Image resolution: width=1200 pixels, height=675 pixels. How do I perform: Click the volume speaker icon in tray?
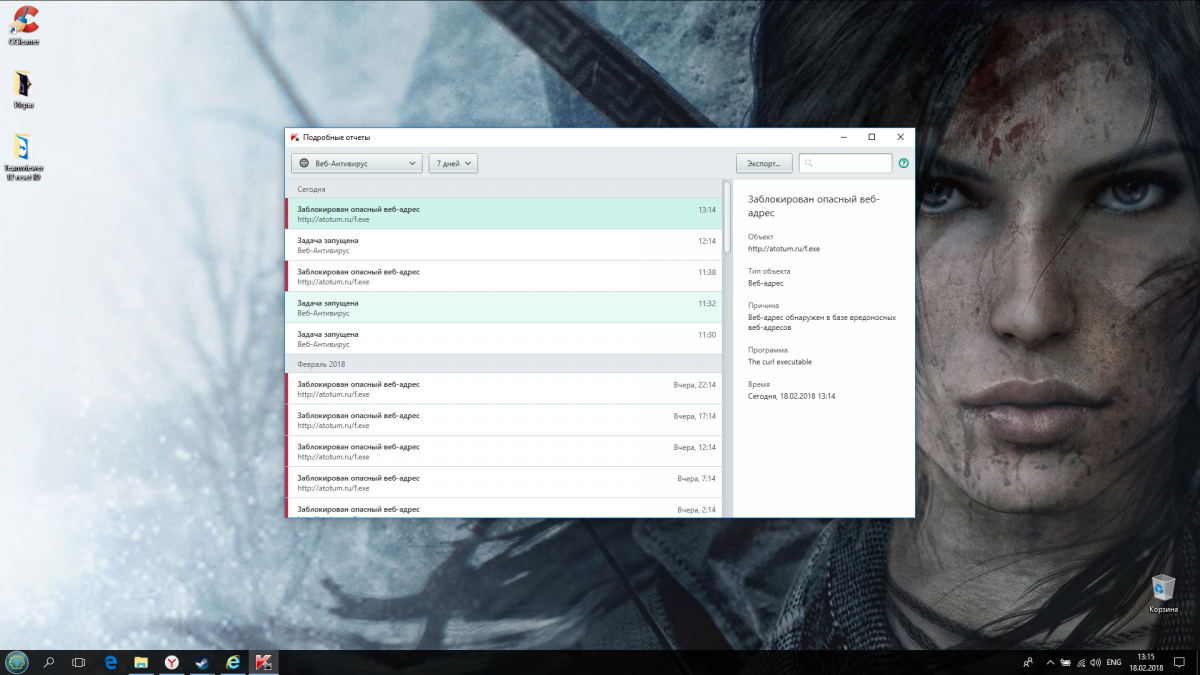click(x=1094, y=662)
